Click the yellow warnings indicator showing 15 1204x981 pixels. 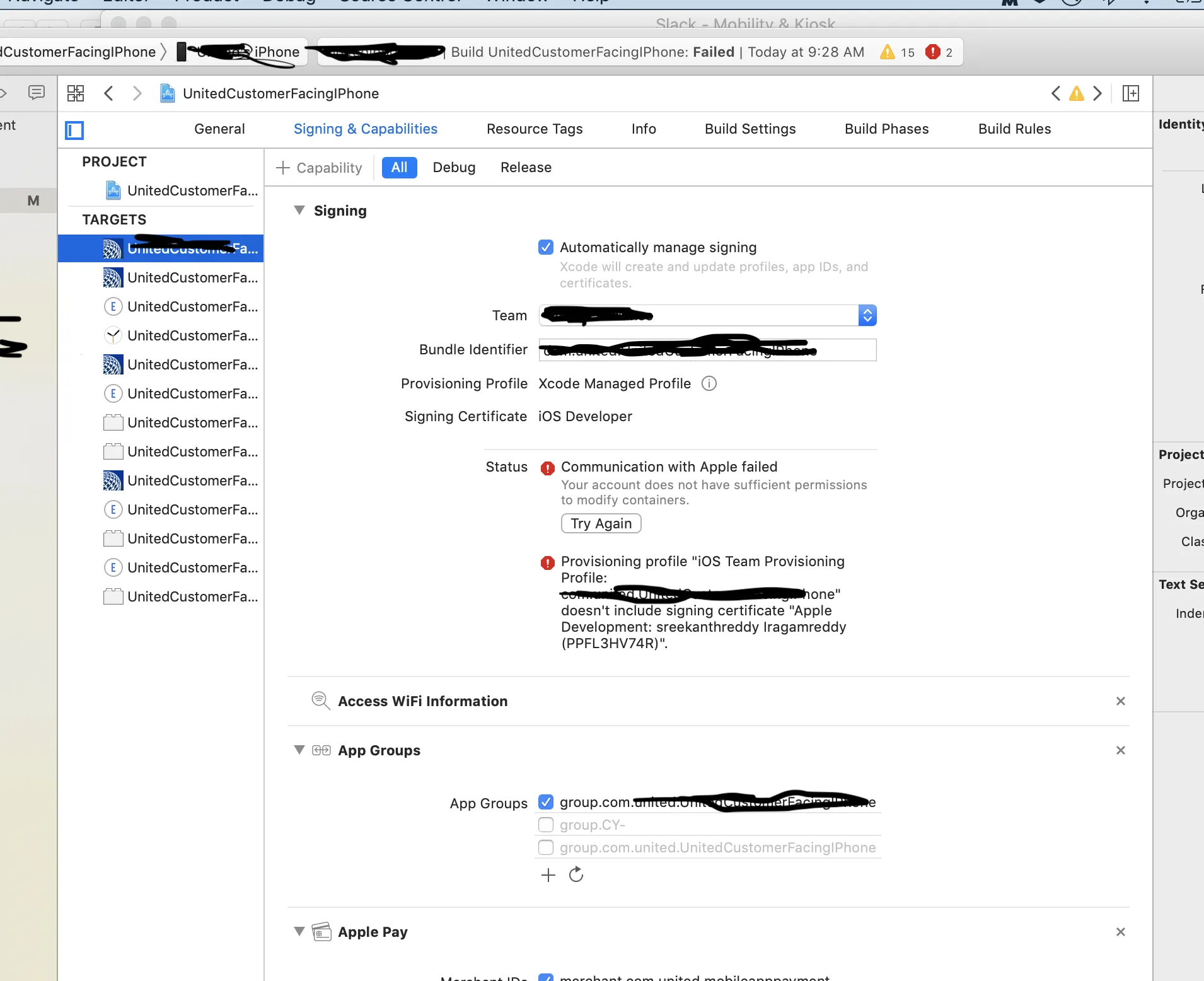tap(897, 52)
